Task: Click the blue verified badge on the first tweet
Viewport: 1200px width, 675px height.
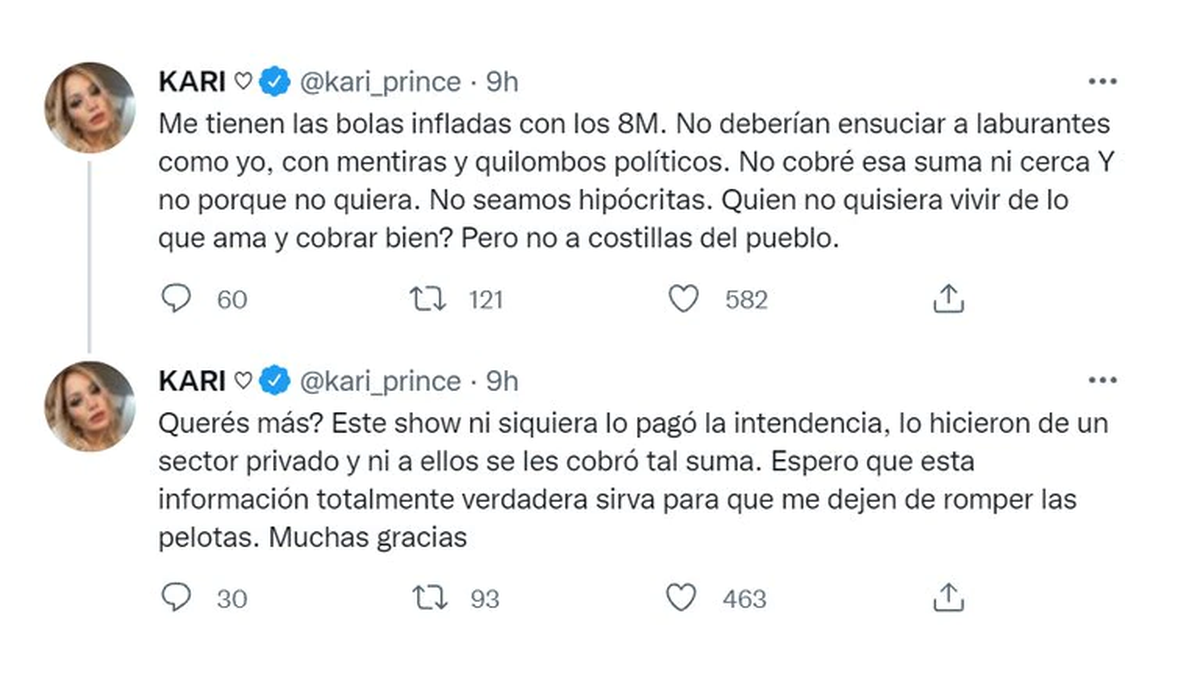Action: pos(272,82)
